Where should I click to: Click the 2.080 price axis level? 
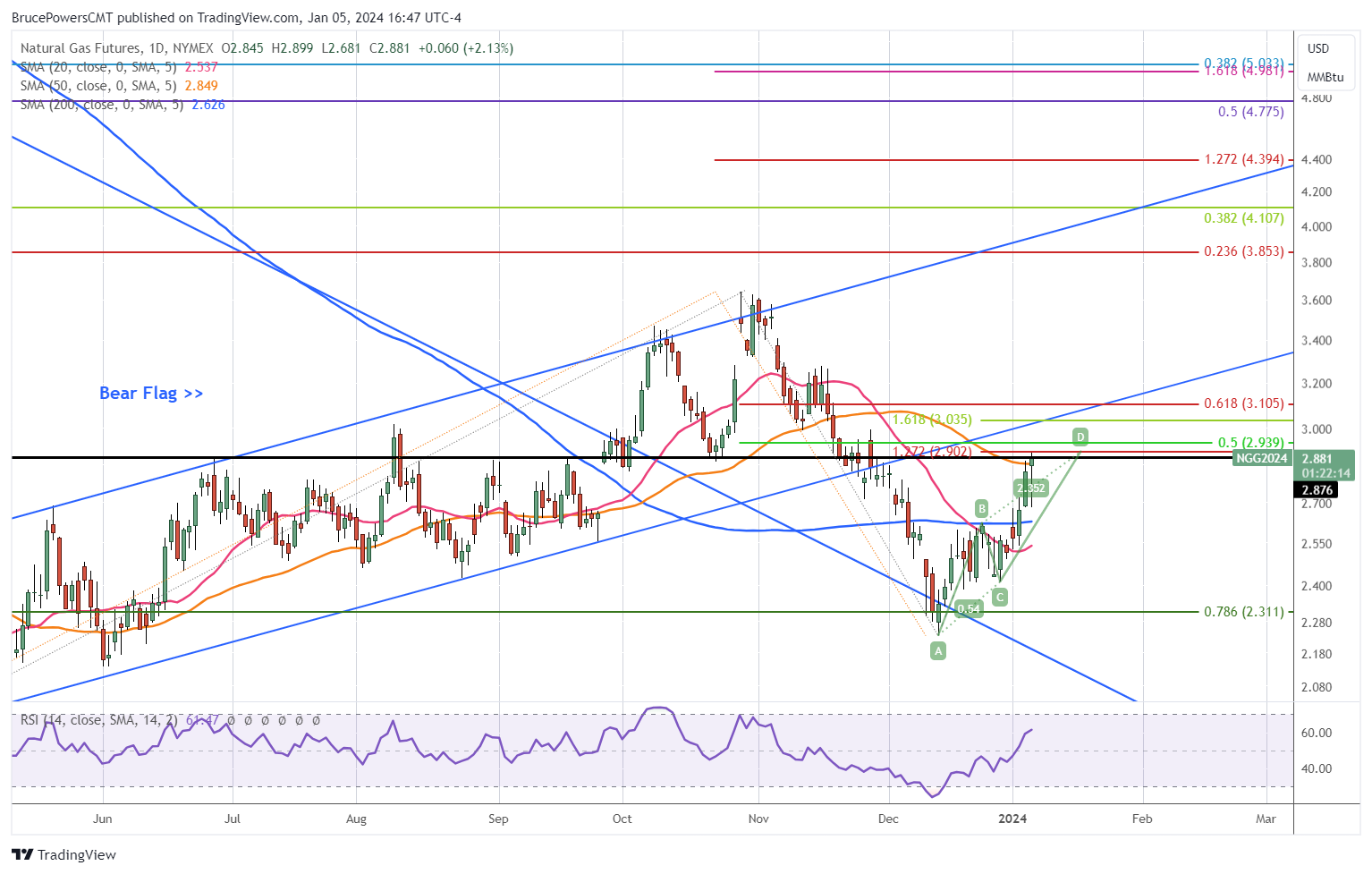click(x=1317, y=688)
